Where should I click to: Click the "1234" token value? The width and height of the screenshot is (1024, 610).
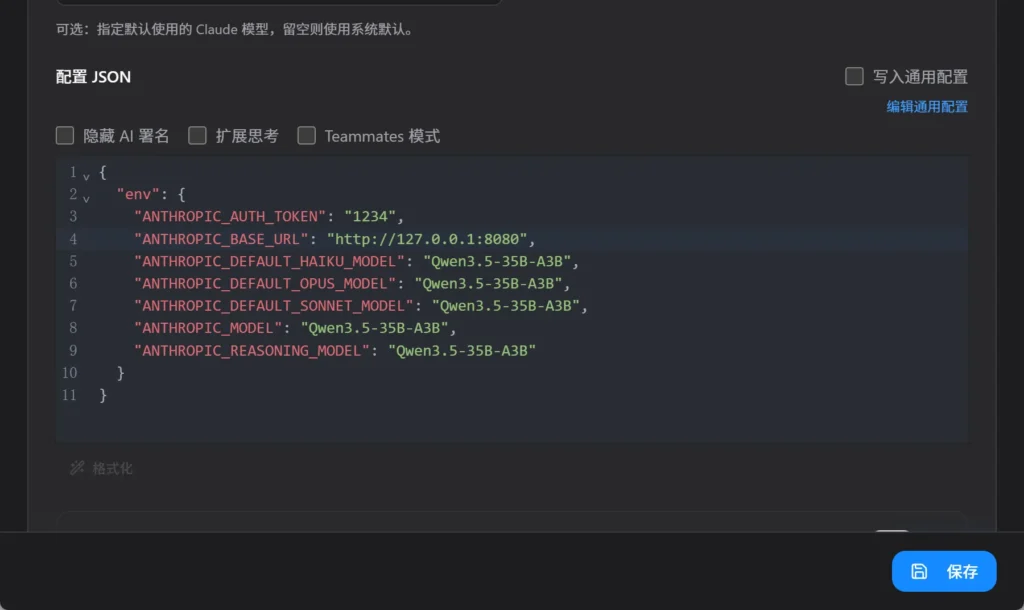[372, 216]
